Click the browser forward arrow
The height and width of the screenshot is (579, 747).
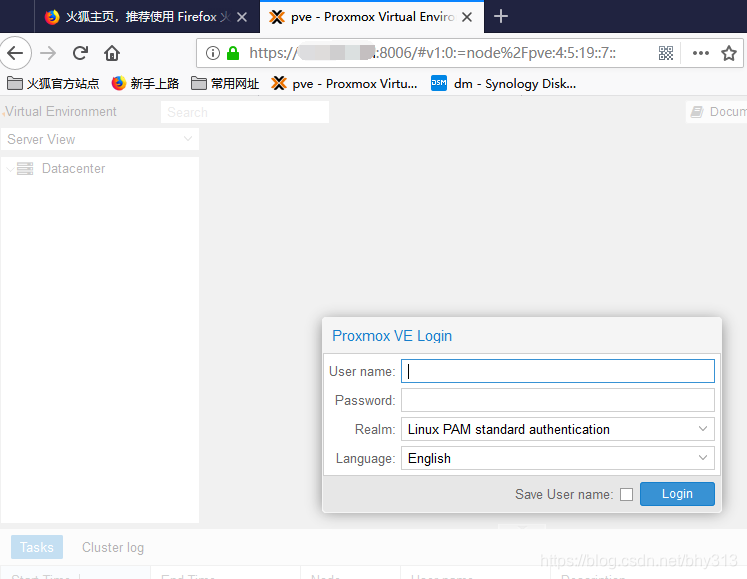tap(48, 53)
